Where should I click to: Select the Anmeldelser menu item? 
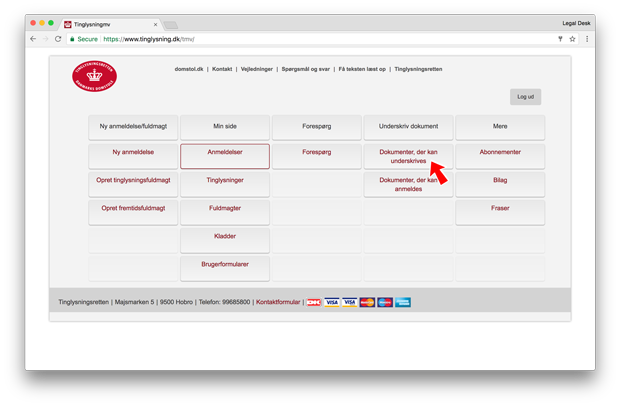pyautogui.click(x=225, y=156)
